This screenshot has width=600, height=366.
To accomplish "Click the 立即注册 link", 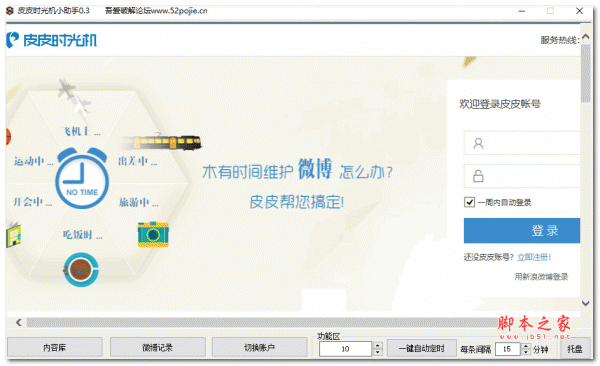I will (534, 257).
